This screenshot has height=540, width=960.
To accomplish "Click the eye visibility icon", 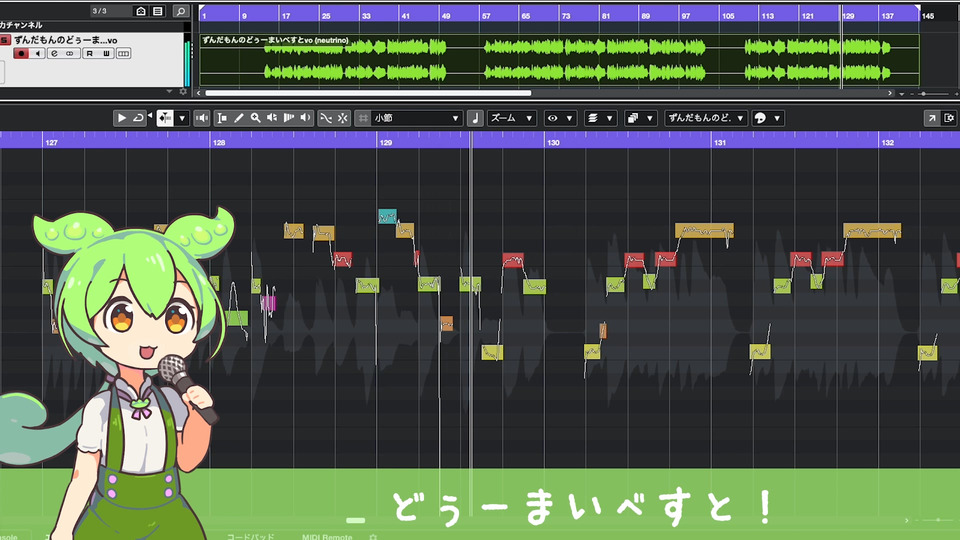I will point(552,118).
